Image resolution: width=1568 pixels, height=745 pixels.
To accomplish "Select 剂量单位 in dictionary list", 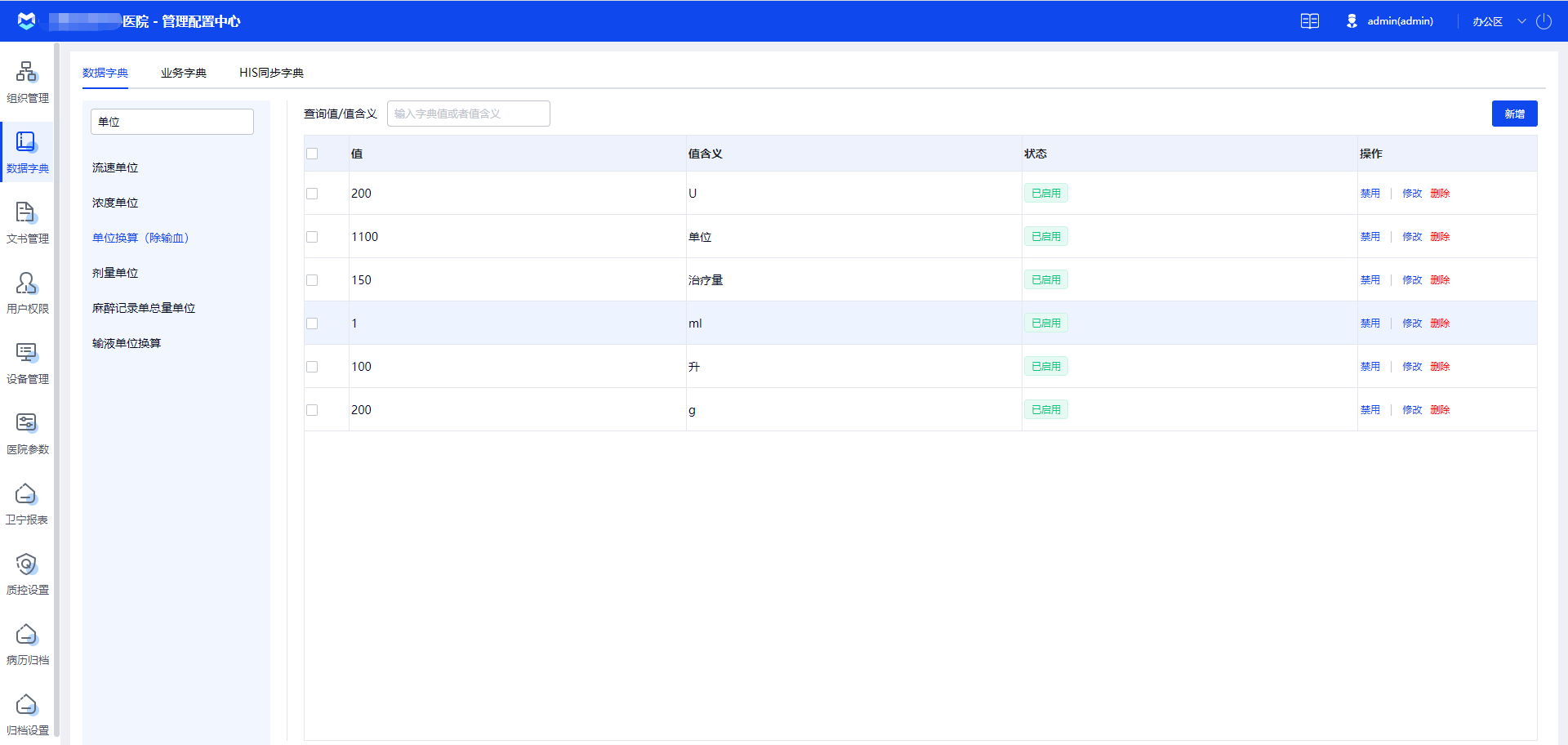I will click(x=115, y=273).
